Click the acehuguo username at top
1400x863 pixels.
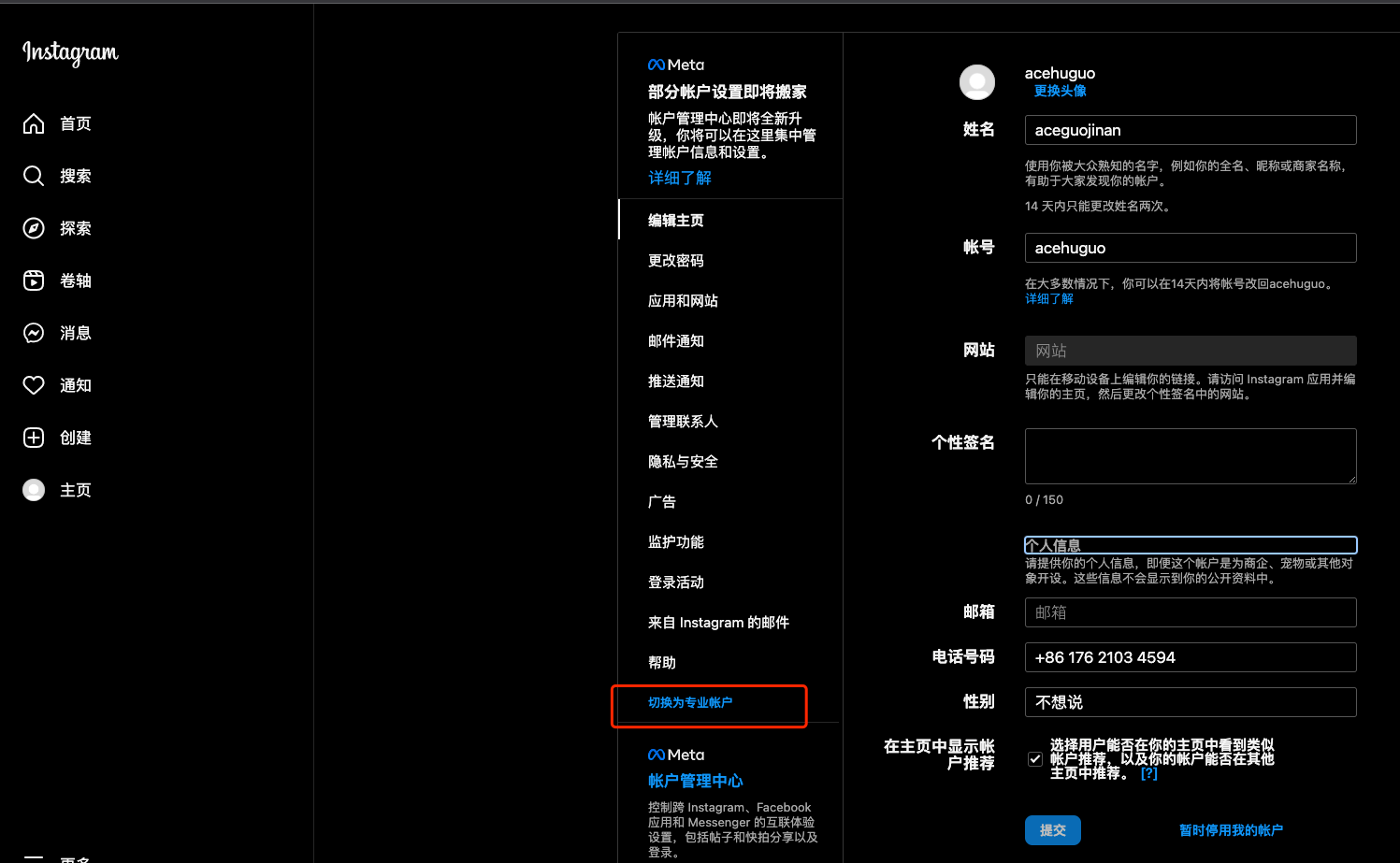[1060, 73]
